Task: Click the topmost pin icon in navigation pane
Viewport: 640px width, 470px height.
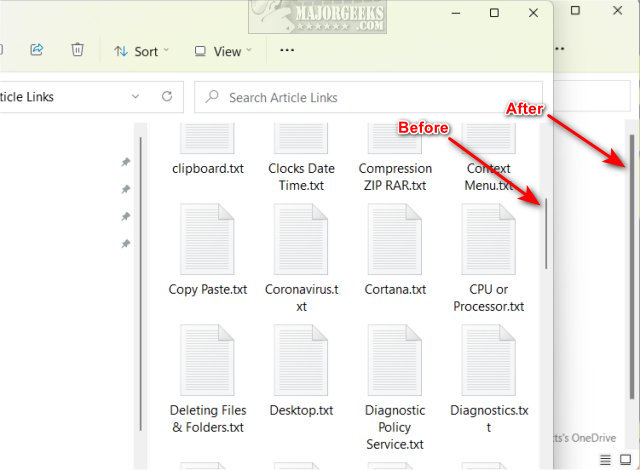Action: (x=126, y=162)
